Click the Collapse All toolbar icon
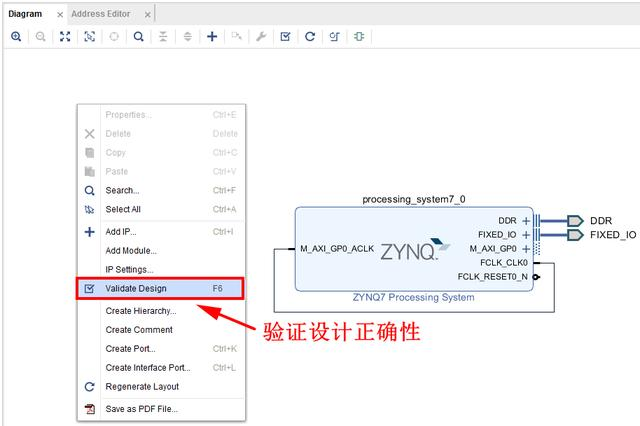This screenshot has height=426, width=640. click(x=163, y=37)
